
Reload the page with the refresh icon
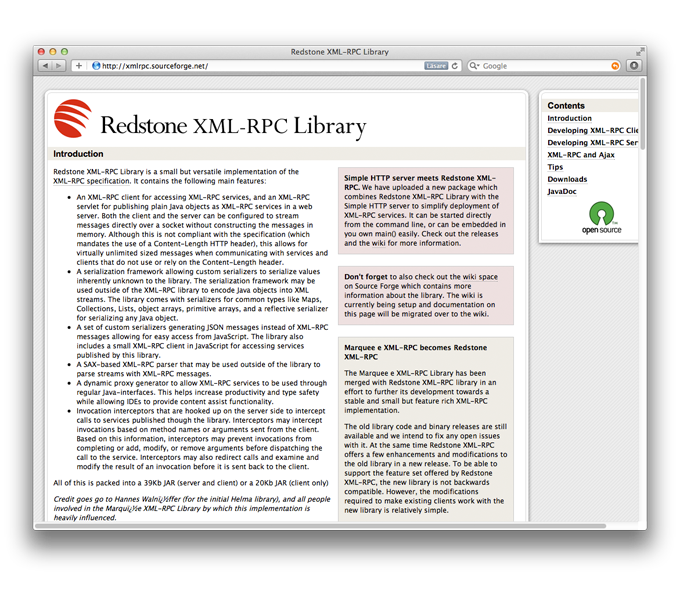pos(454,65)
